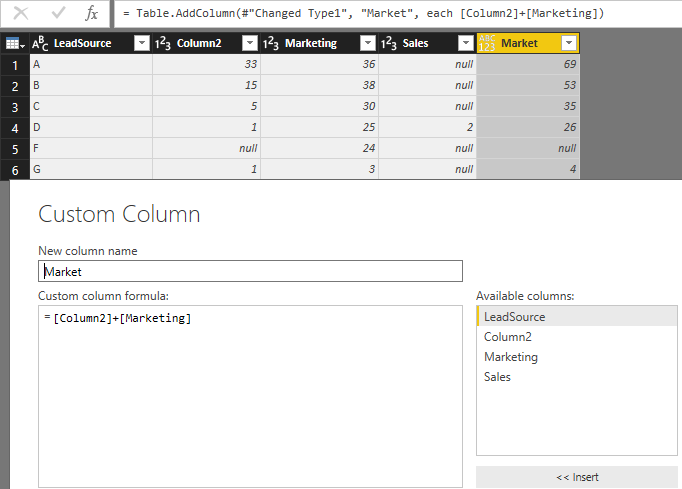
Task: Select the Marketing column header
Action: (x=319, y=43)
